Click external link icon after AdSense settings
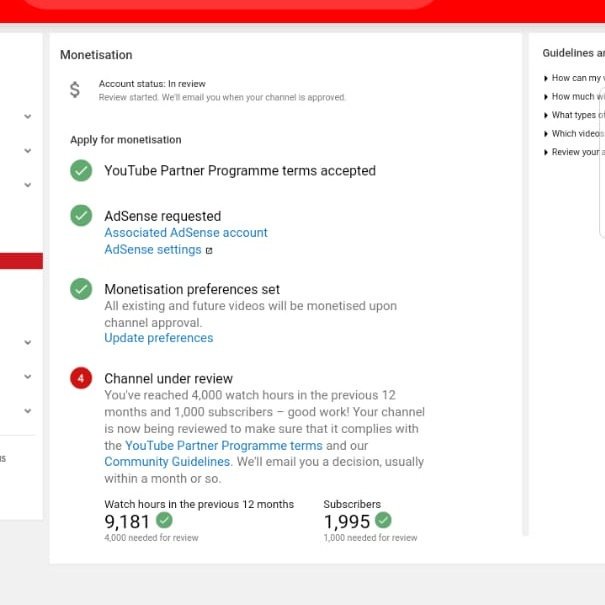The image size is (605, 605). [x=209, y=251]
